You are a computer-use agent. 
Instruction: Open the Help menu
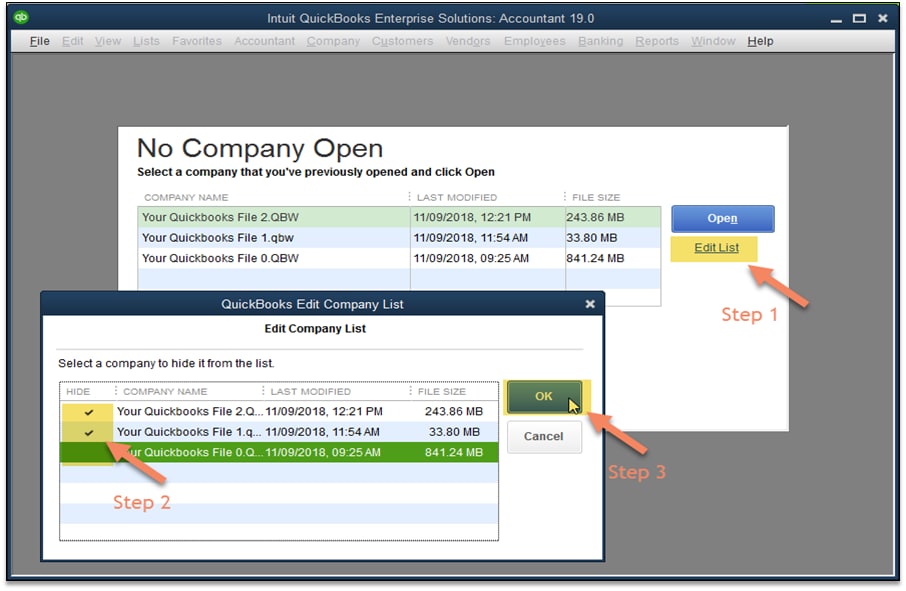[x=760, y=41]
